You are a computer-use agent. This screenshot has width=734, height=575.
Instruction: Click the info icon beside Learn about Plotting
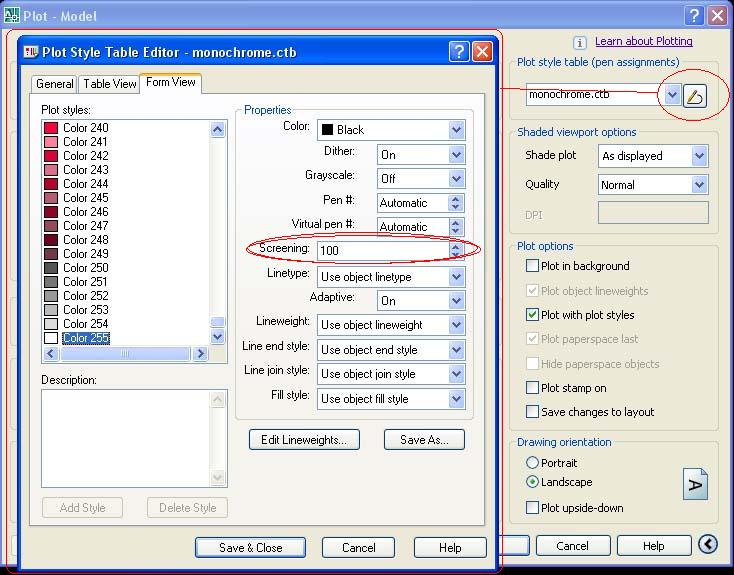[580, 43]
